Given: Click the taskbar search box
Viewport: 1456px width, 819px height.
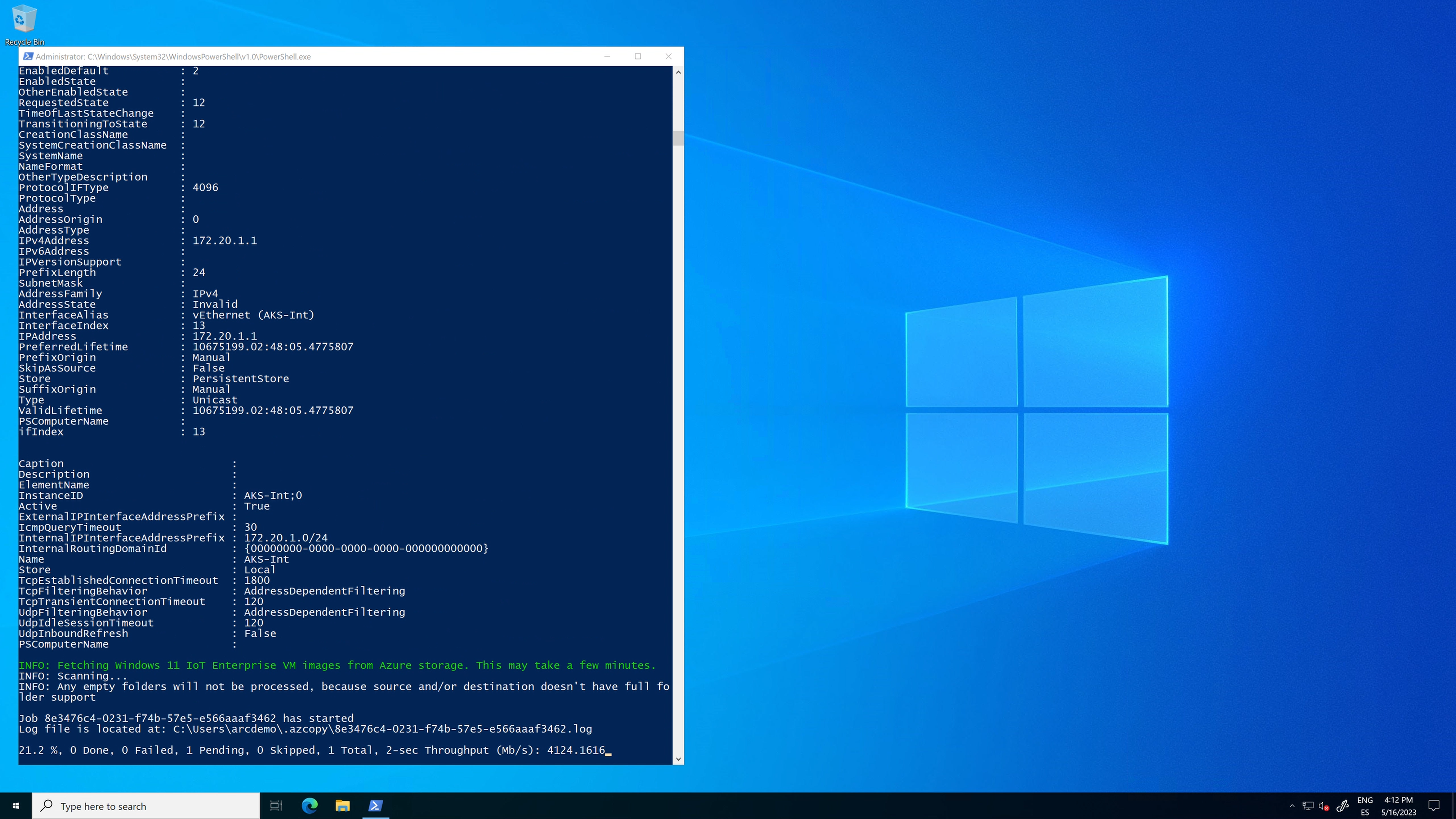Looking at the screenshot, I should [146, 806].
